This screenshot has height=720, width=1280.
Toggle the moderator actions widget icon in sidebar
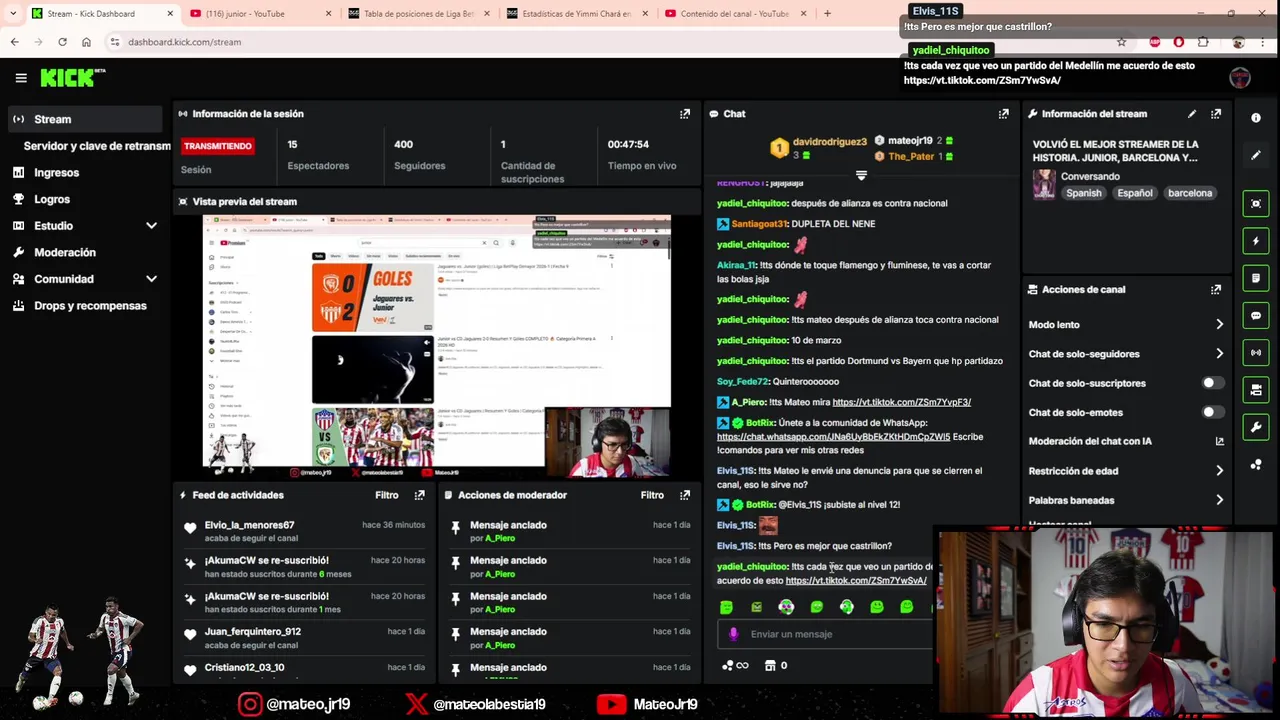tap(1256, 390)
